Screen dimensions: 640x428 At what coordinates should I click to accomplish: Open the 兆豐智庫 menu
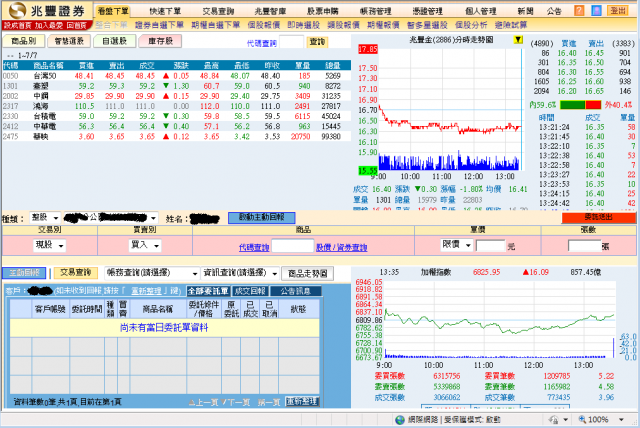(x=270, y=11)
